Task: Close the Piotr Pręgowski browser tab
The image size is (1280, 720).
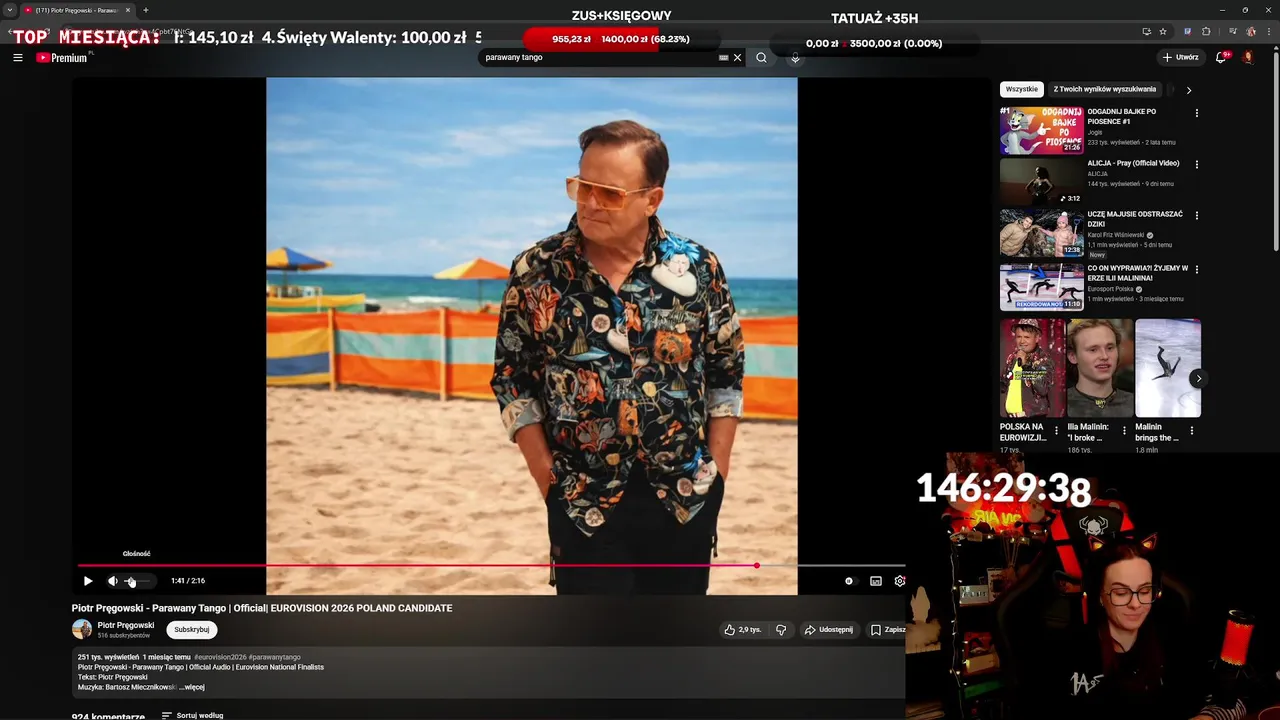Action: click(x=128, y=10)
